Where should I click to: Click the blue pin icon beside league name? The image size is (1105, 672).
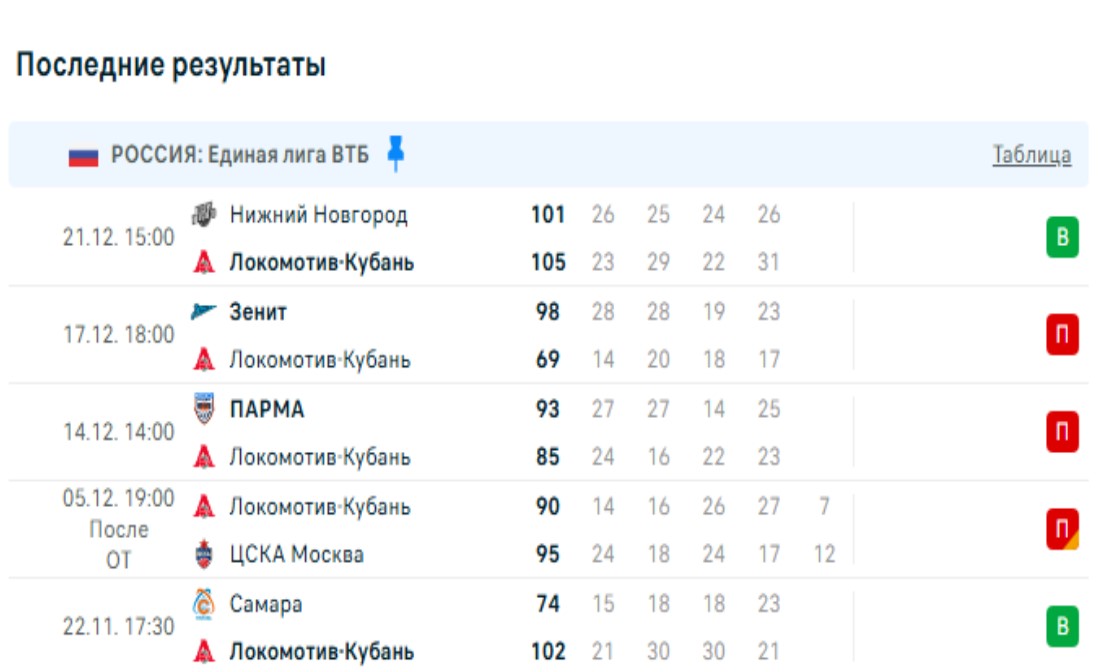[x=396, y=154]
